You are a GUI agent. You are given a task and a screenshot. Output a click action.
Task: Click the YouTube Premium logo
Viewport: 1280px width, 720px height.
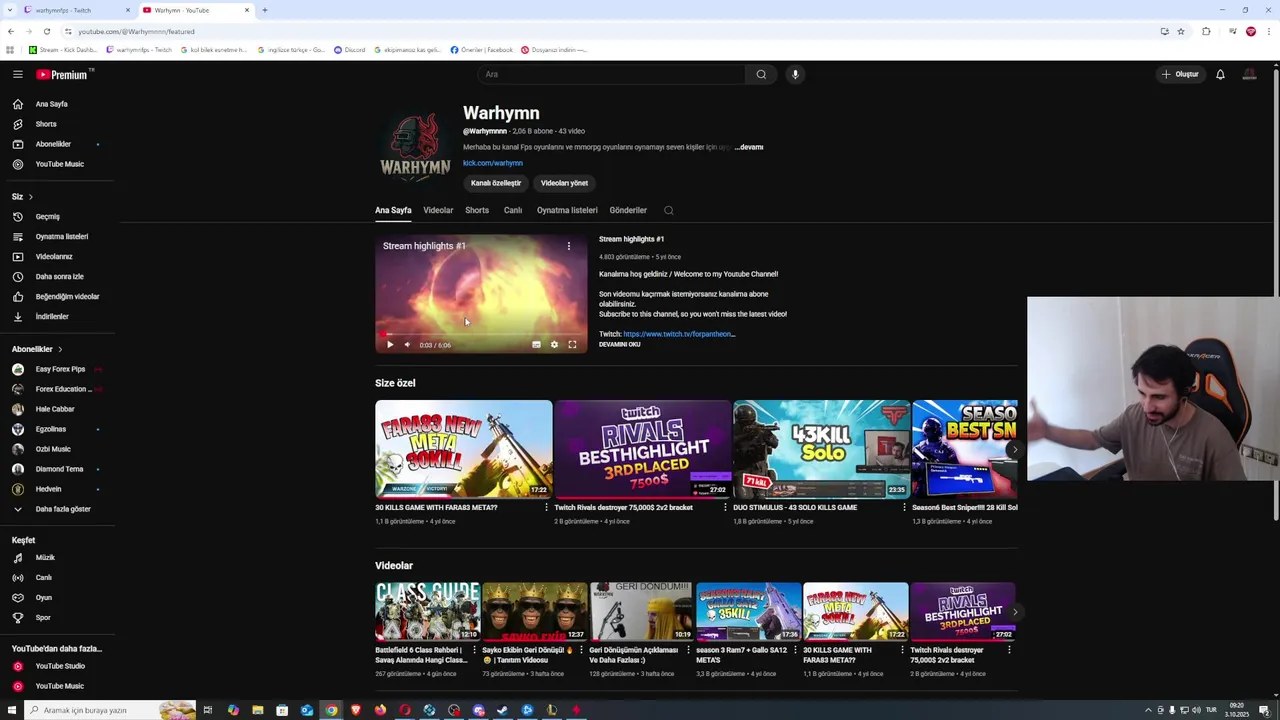click(x=63, y=74)
